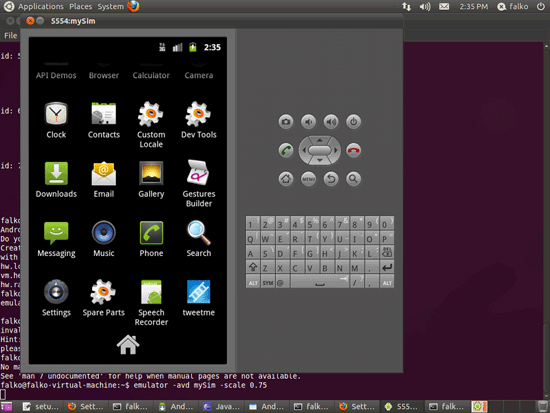Screen dimensions: 550x413
Task: Open the mail envelope indicator
Action: [x=444, y=6]
